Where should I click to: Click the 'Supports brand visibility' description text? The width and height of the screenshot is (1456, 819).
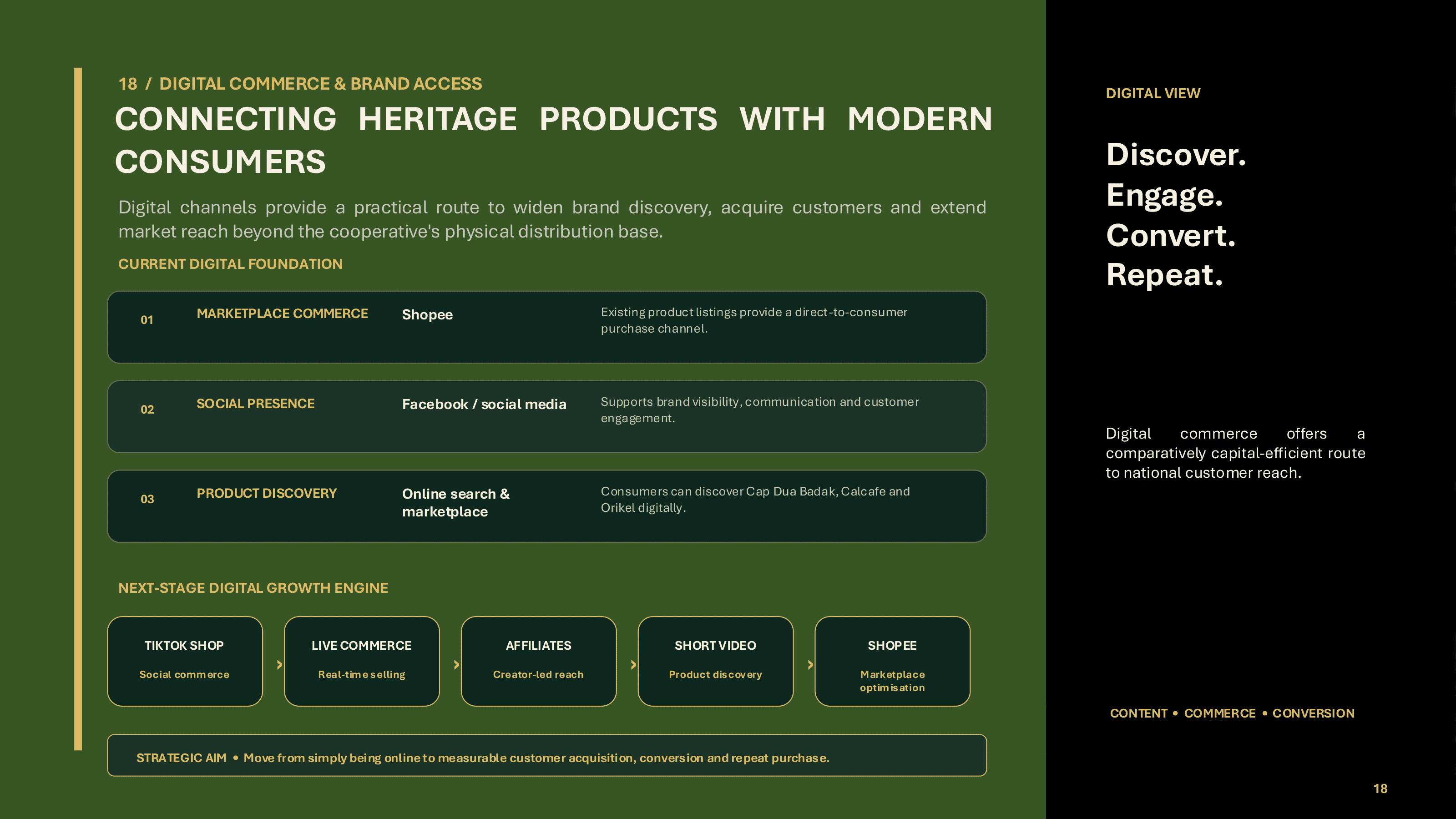[x=760, y=410]
